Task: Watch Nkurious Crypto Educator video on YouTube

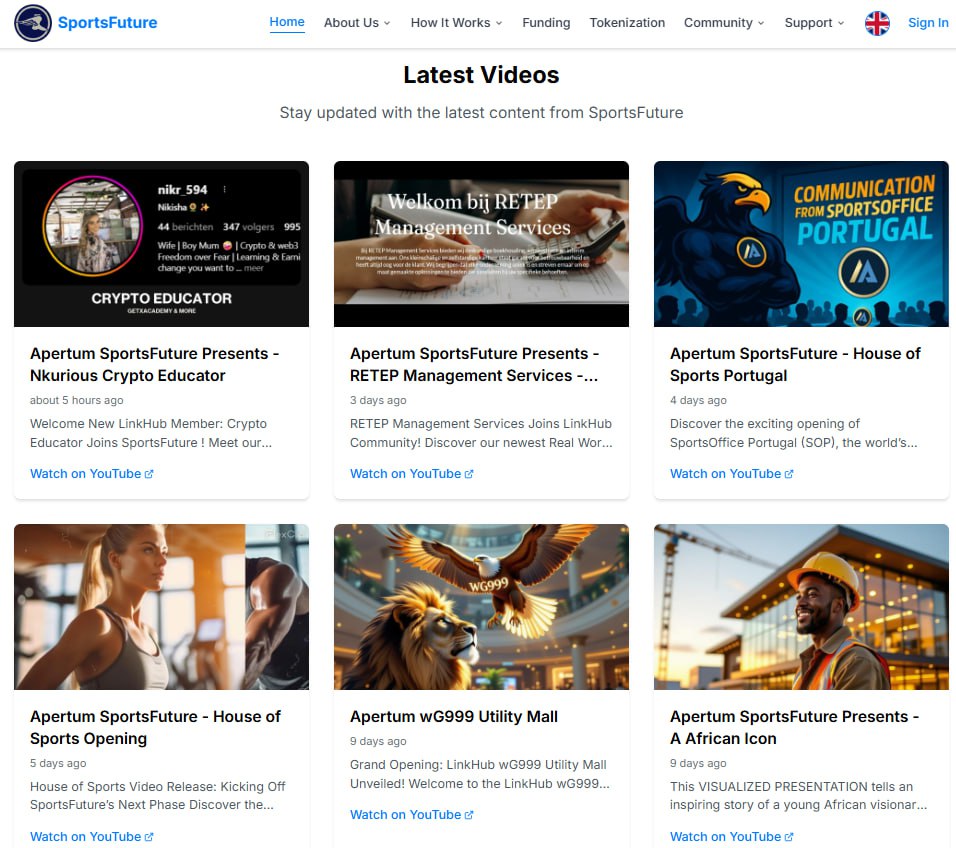Action: (x=91, y=474)
